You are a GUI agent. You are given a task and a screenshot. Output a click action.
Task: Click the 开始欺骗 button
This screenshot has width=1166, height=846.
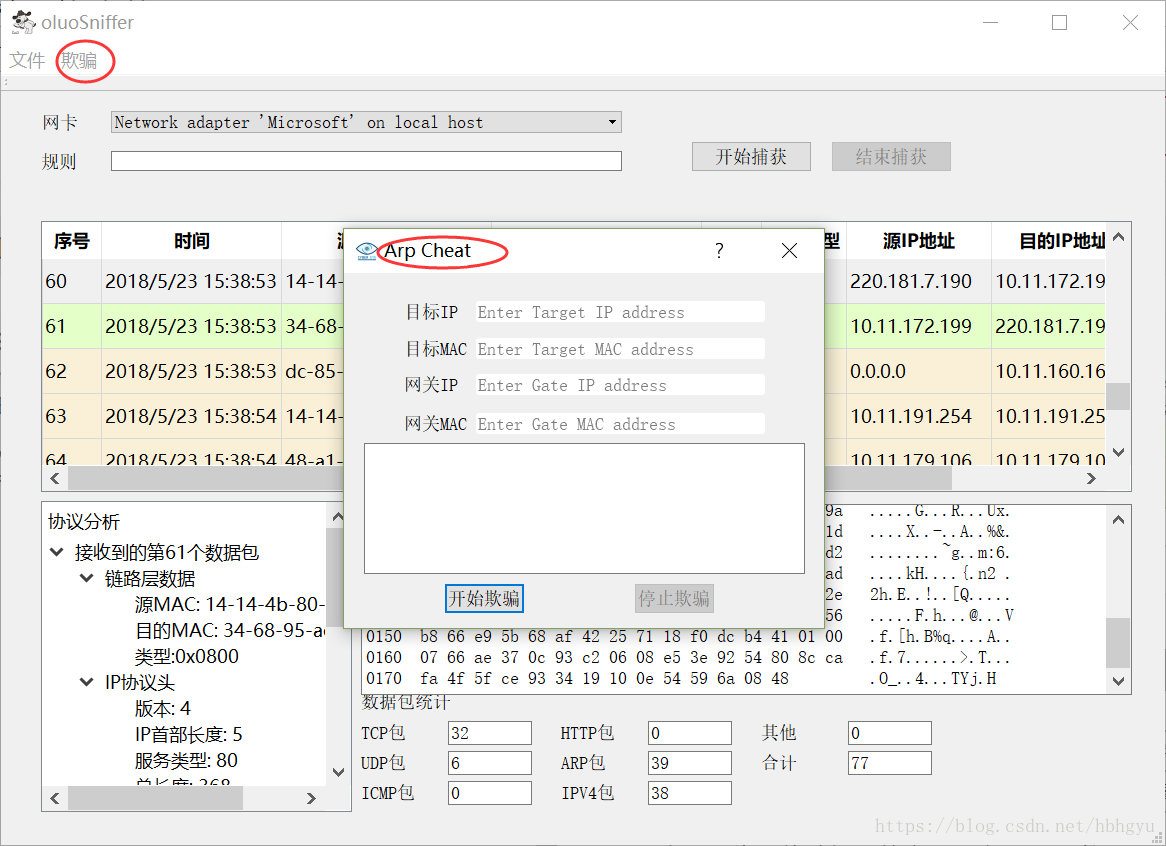484,598
